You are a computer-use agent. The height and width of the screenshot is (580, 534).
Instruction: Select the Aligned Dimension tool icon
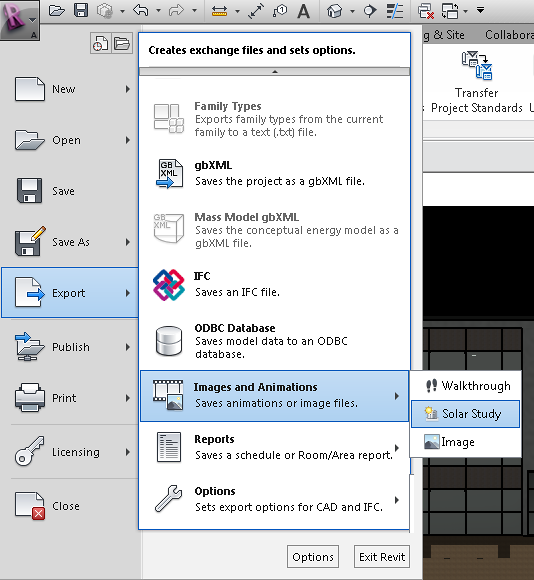coord(256,11)
